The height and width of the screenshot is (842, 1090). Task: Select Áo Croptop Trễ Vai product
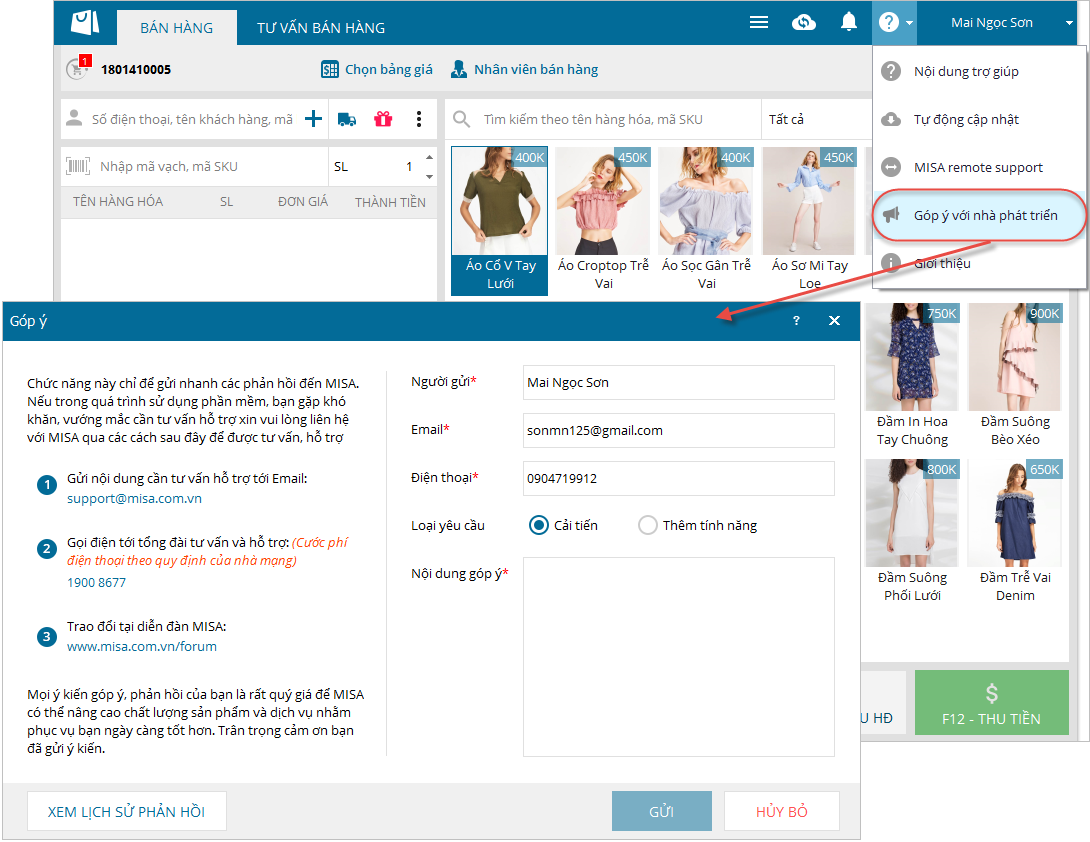point(603,220)
